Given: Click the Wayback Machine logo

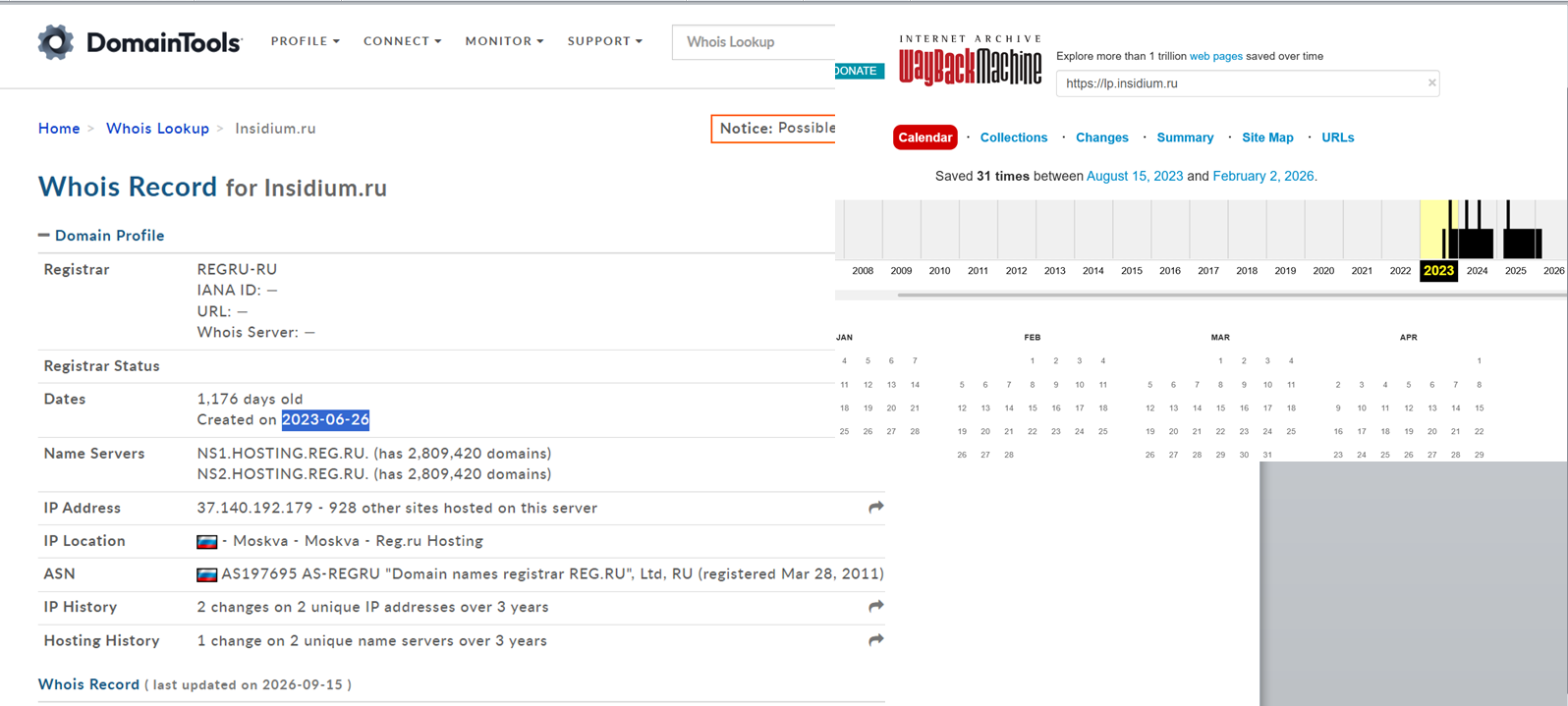Looking at the screenshot, I should (x=970, y=61).
